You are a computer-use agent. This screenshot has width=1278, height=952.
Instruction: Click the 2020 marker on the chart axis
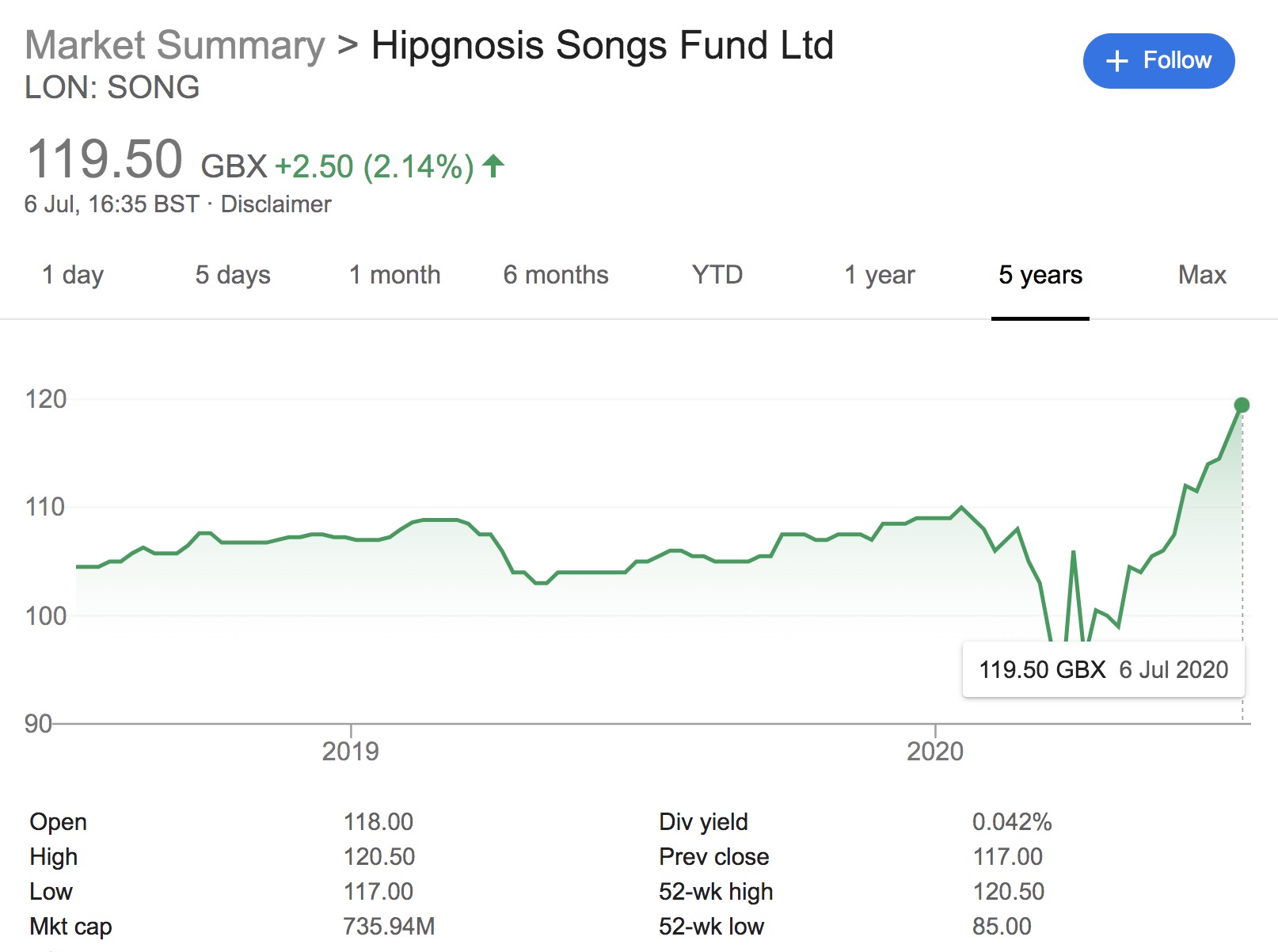(x=935, y=751)
